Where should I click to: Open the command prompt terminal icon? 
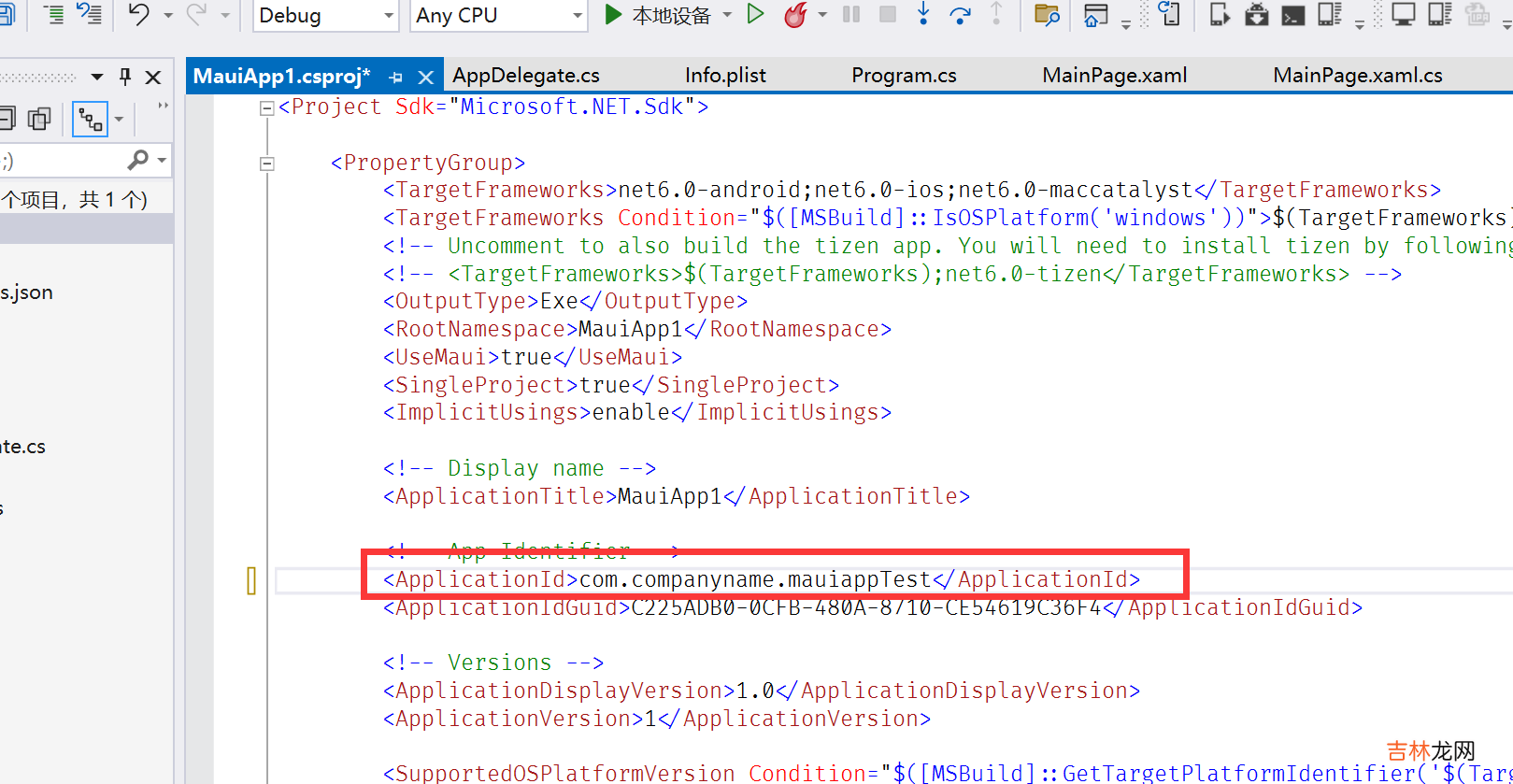click(x=1293, y=15)
